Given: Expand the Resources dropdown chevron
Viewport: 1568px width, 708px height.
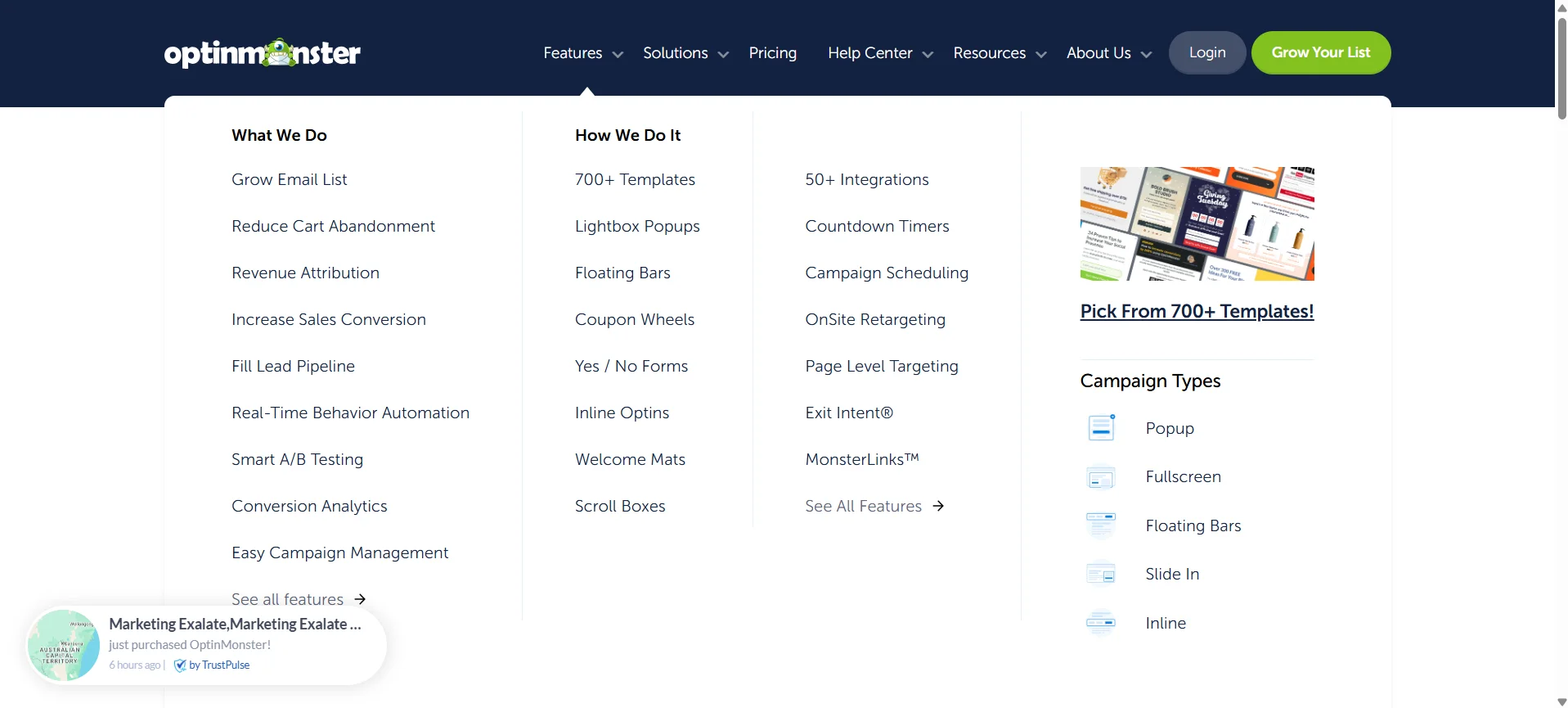Looking at the screenshot, I should [x=1041, y=55].
